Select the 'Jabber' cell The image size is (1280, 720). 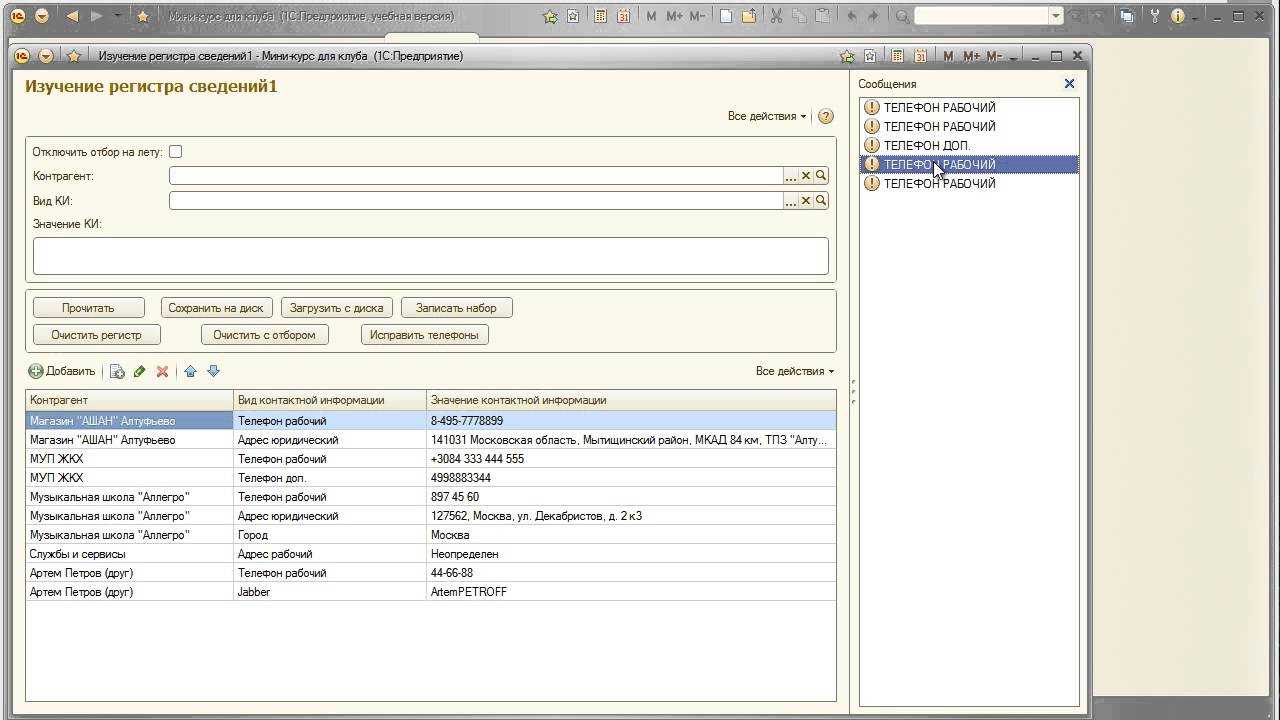pyautogui.click(x=330, y=592)
